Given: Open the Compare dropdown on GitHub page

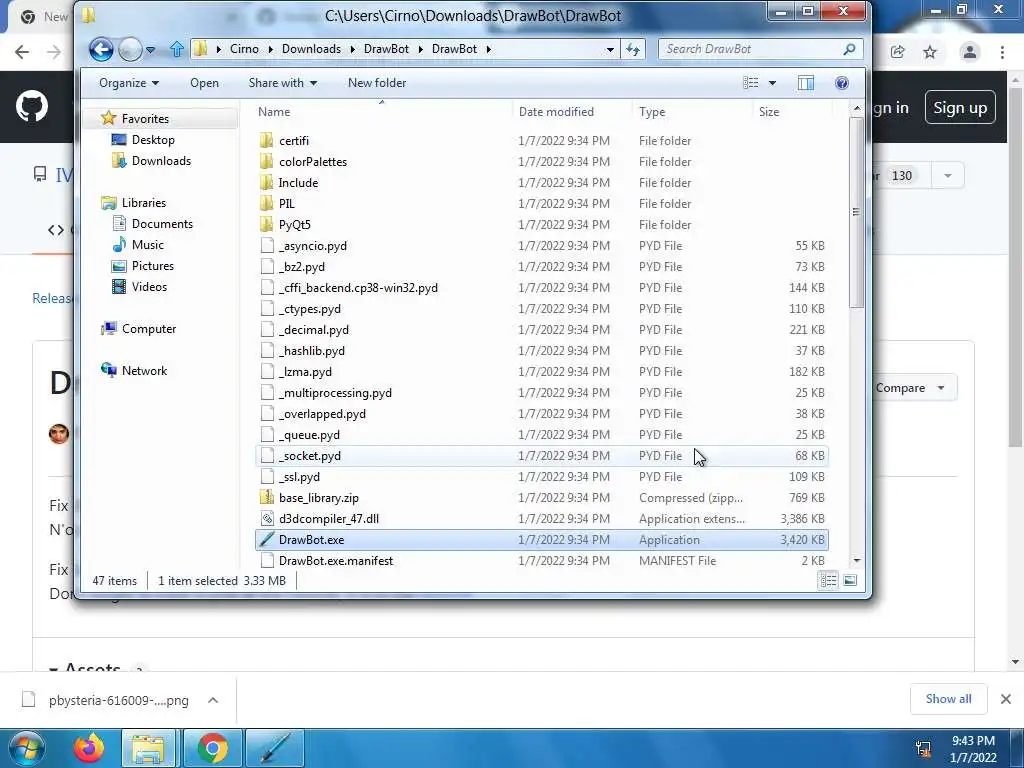Looking at the screenshot, I should [x=910, y=388].
